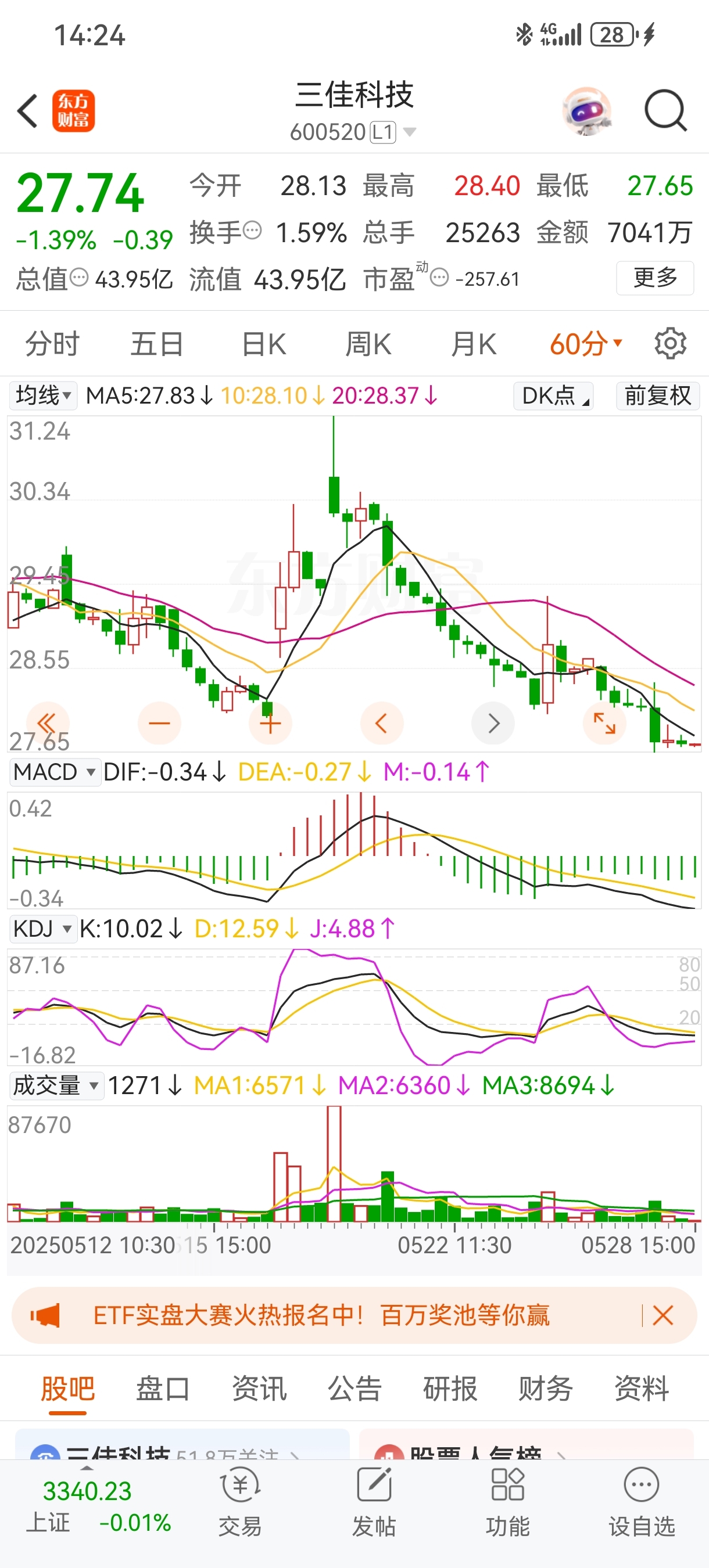Screen dimensions: 709x1568
Task: Tap K:10.02 KDJ value
Action: [x=131, y=929]
